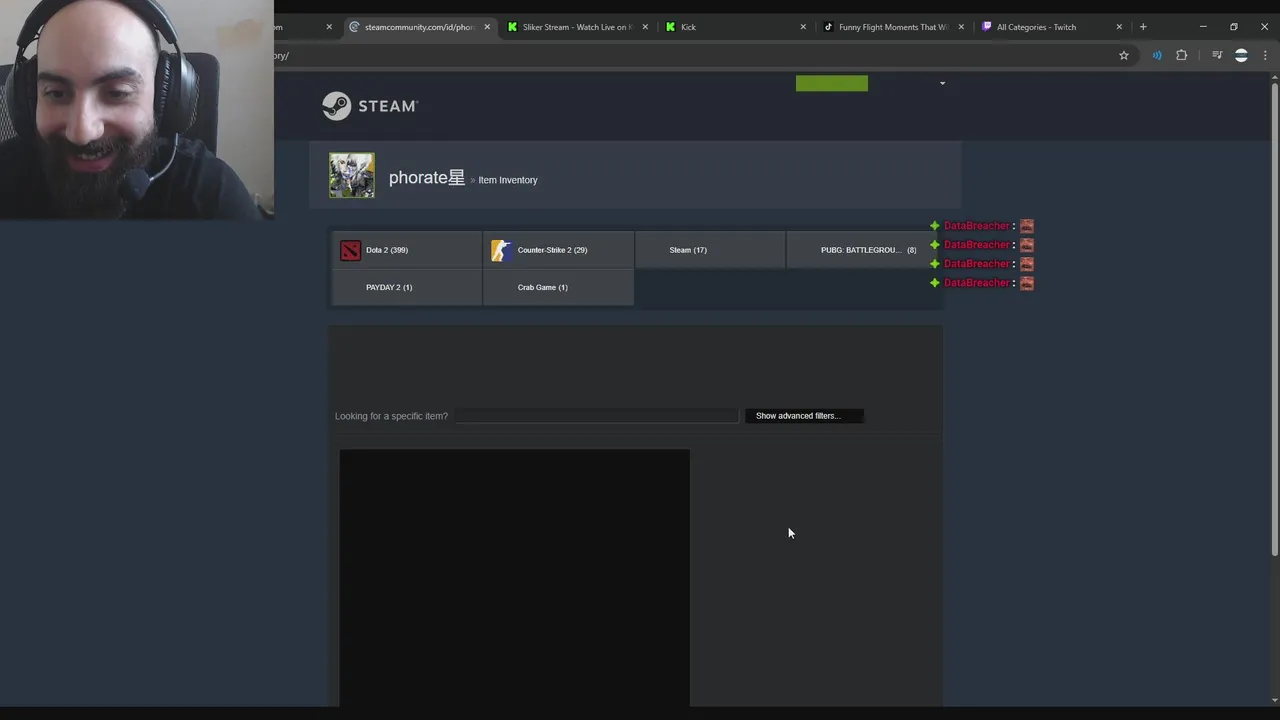This screenshot has height=720, width=1280.
Task: Click the TikTok favicon on Funny Flight tab
Action: coord(828,27)
